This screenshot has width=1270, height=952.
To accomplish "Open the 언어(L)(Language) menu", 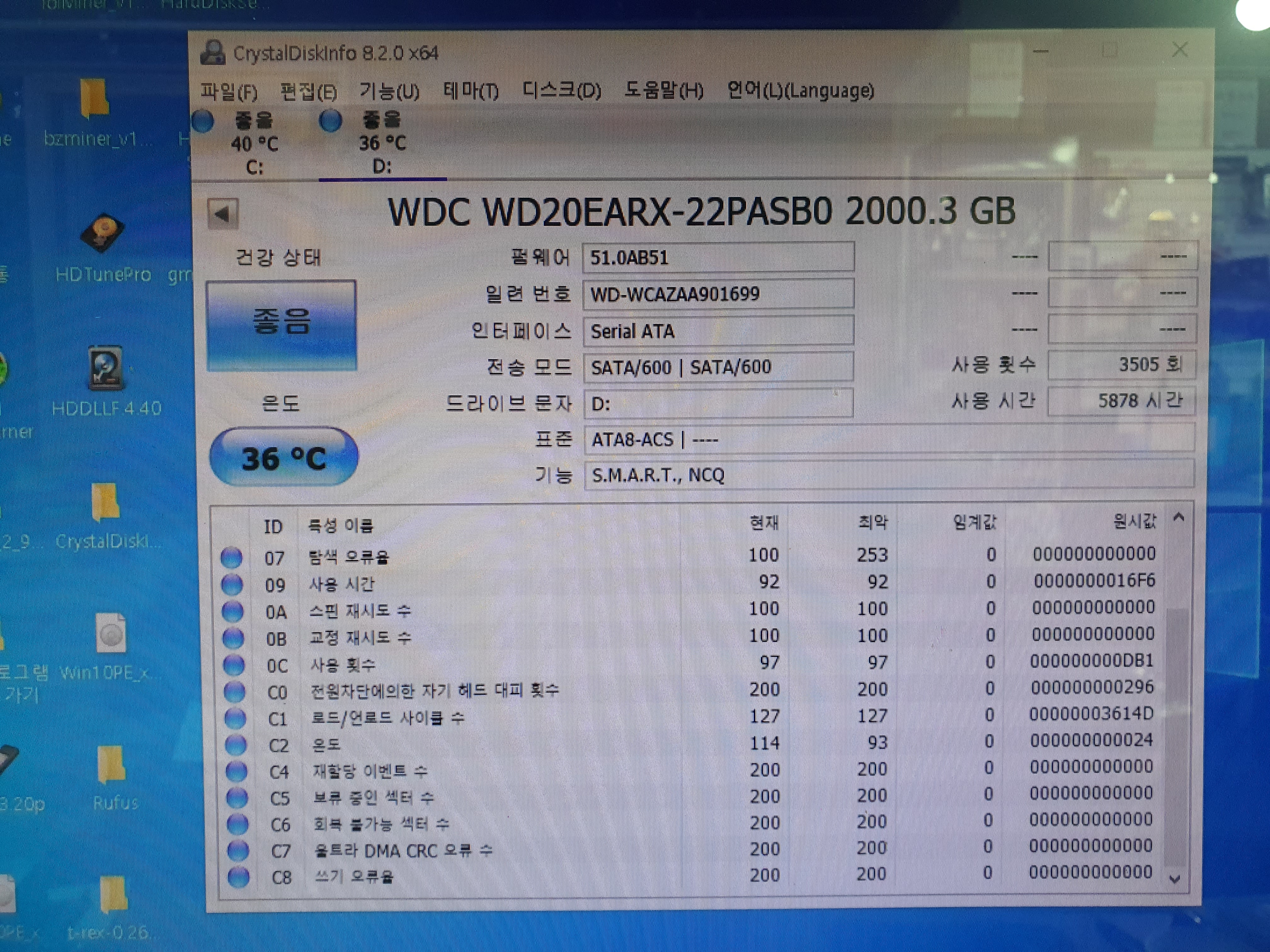I will pos(800,90).
